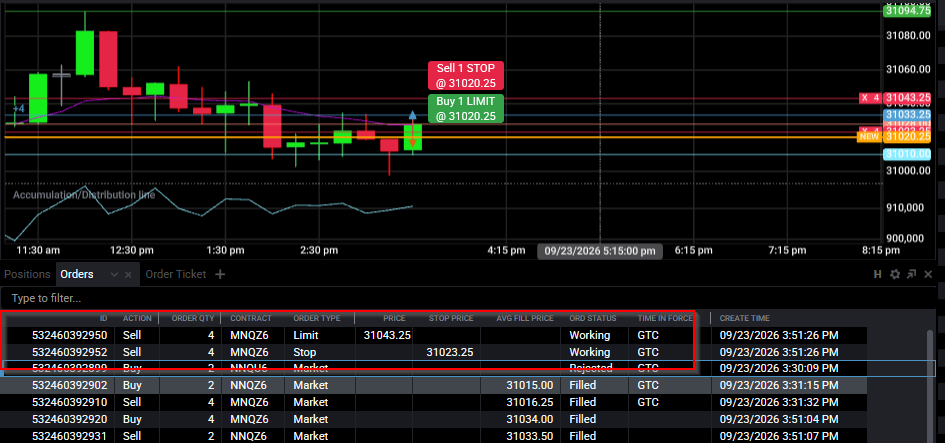Select order ID 532460392931
This screenshot has width=945, height=443.
point(69,436)
